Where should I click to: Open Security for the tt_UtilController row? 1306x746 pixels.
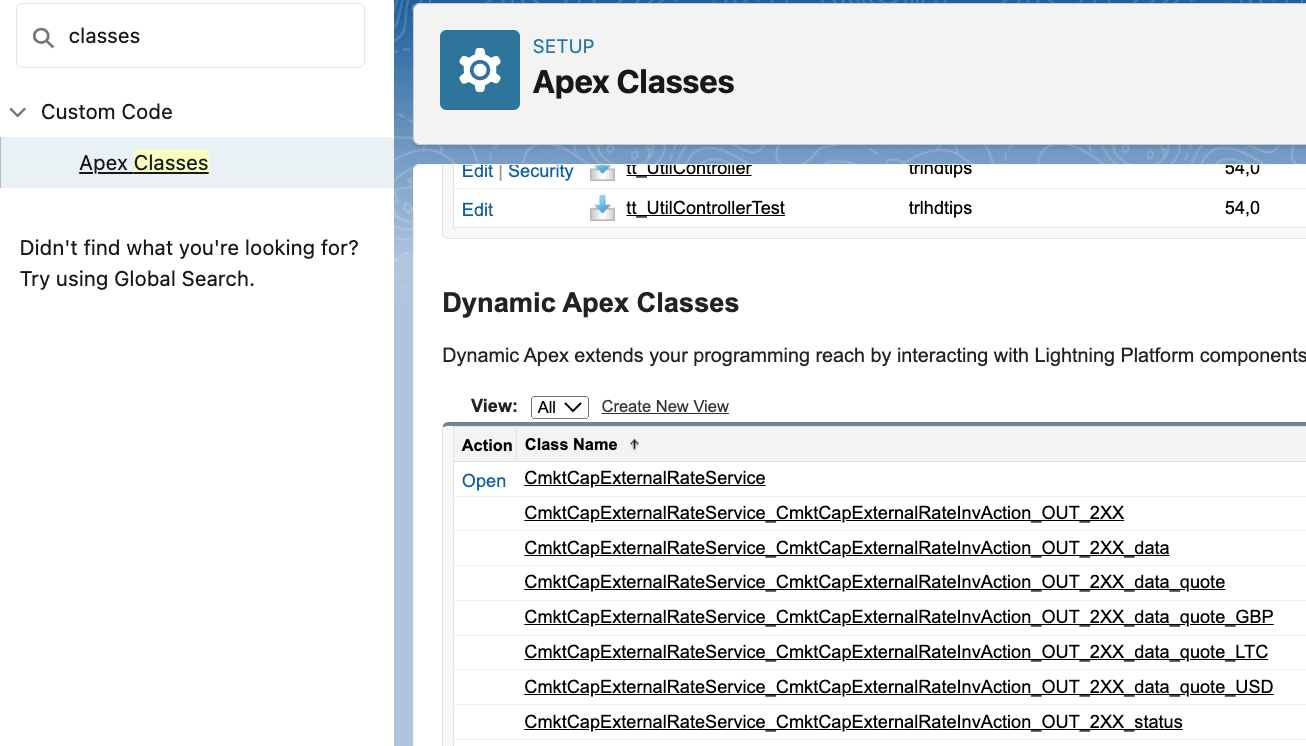click(540, 171)
